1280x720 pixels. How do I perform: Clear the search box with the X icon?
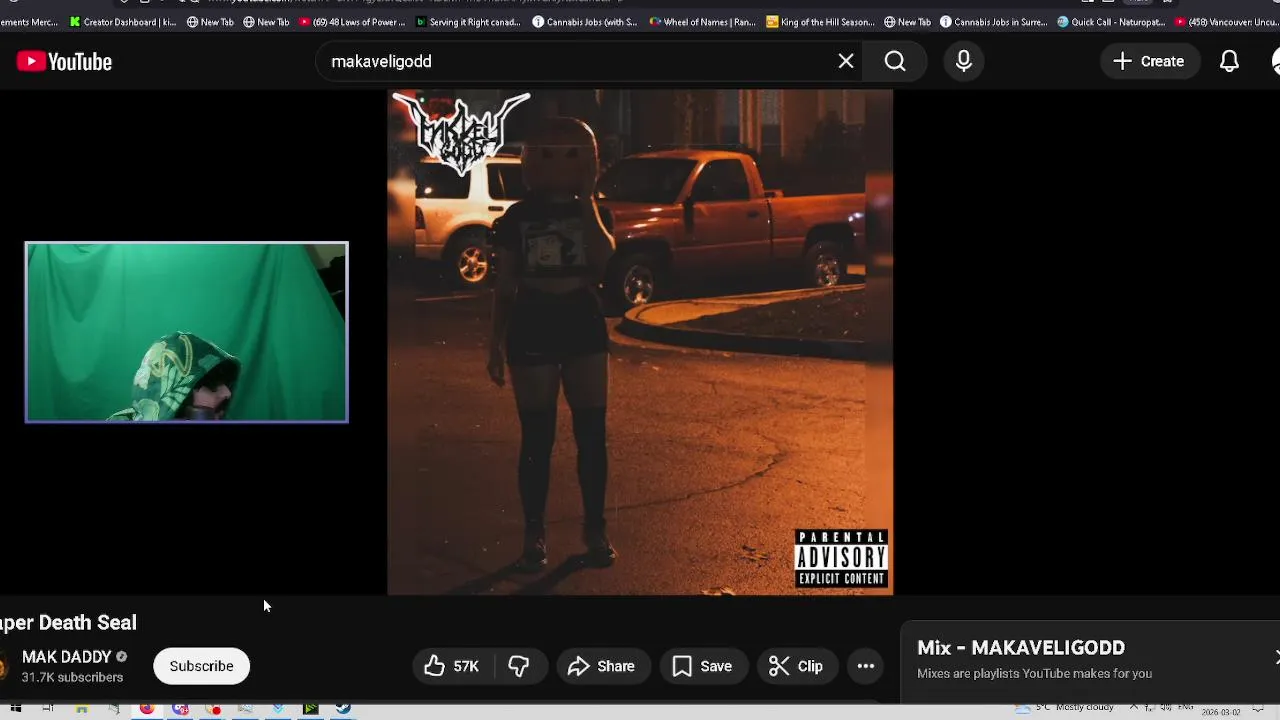(846, 61)
